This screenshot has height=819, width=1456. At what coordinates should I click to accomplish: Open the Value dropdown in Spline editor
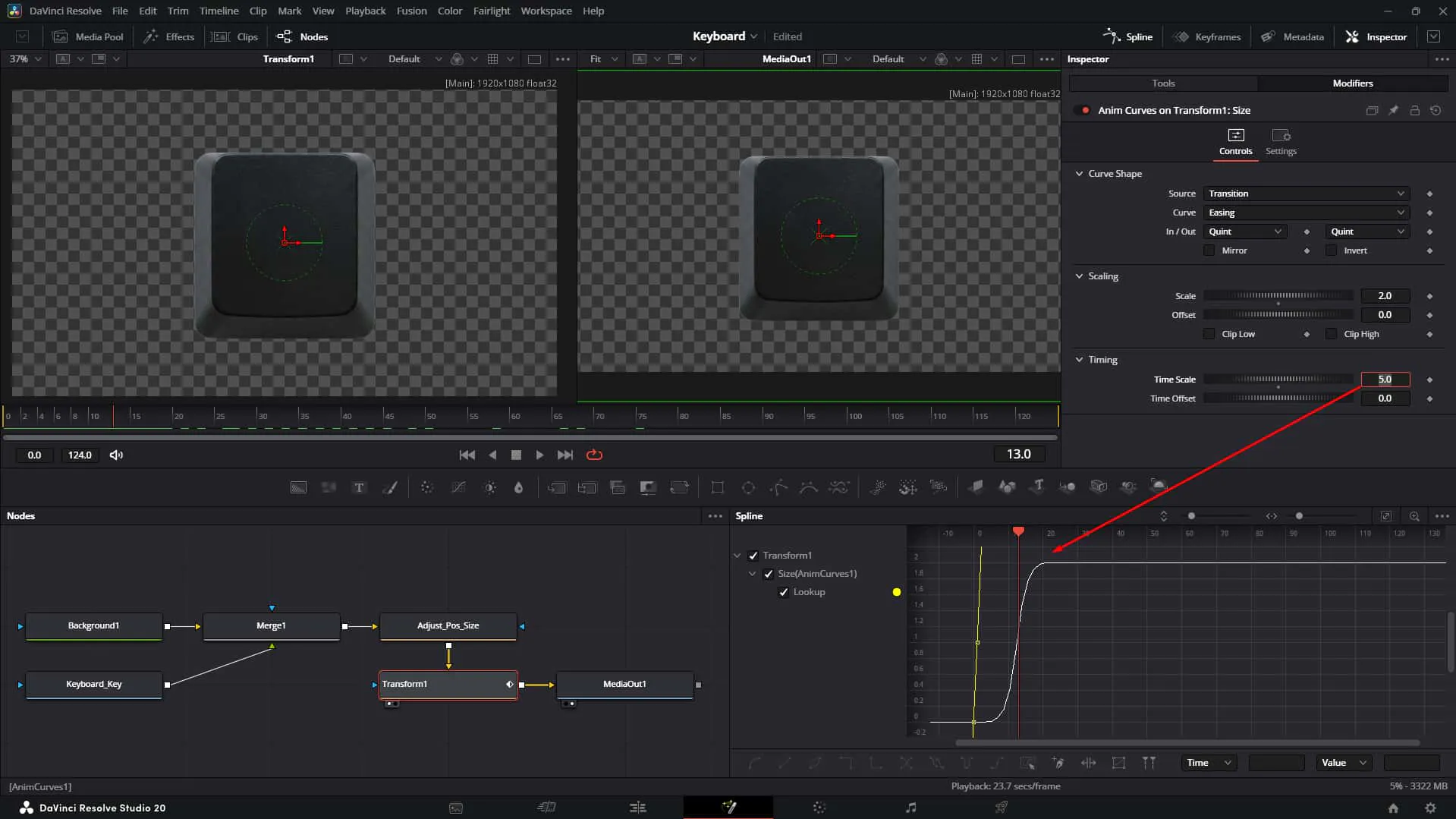(1343, 763)
